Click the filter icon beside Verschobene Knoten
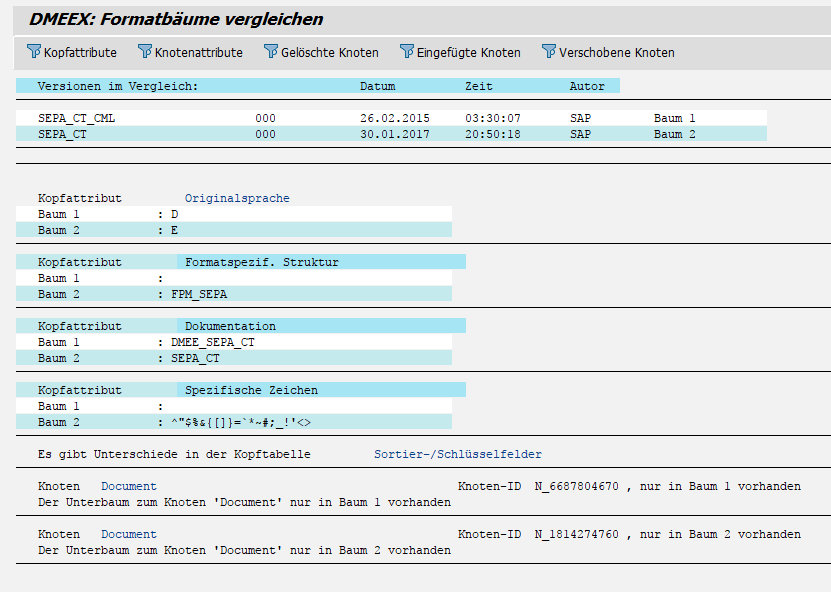831x592 pixels. (x=549, y=52)
